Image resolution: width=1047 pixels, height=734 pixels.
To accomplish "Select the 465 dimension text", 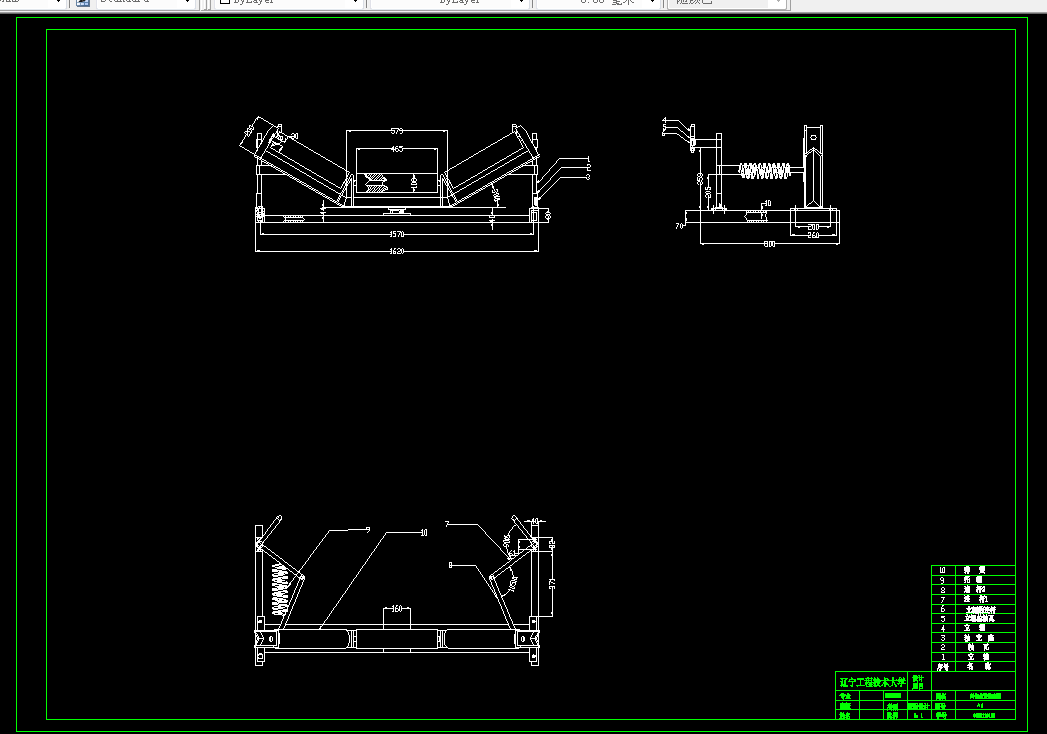I will coord(397,149).
